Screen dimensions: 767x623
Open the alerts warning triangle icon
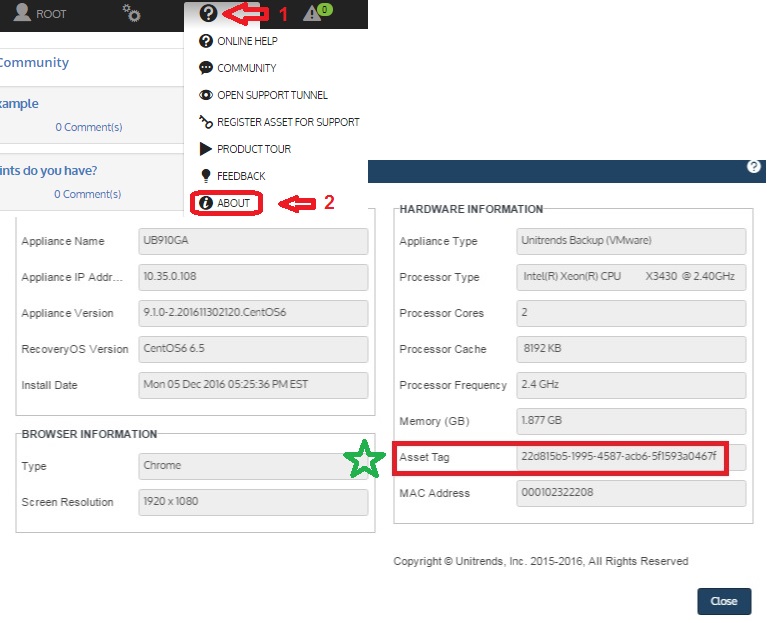(x=312, y=13)
